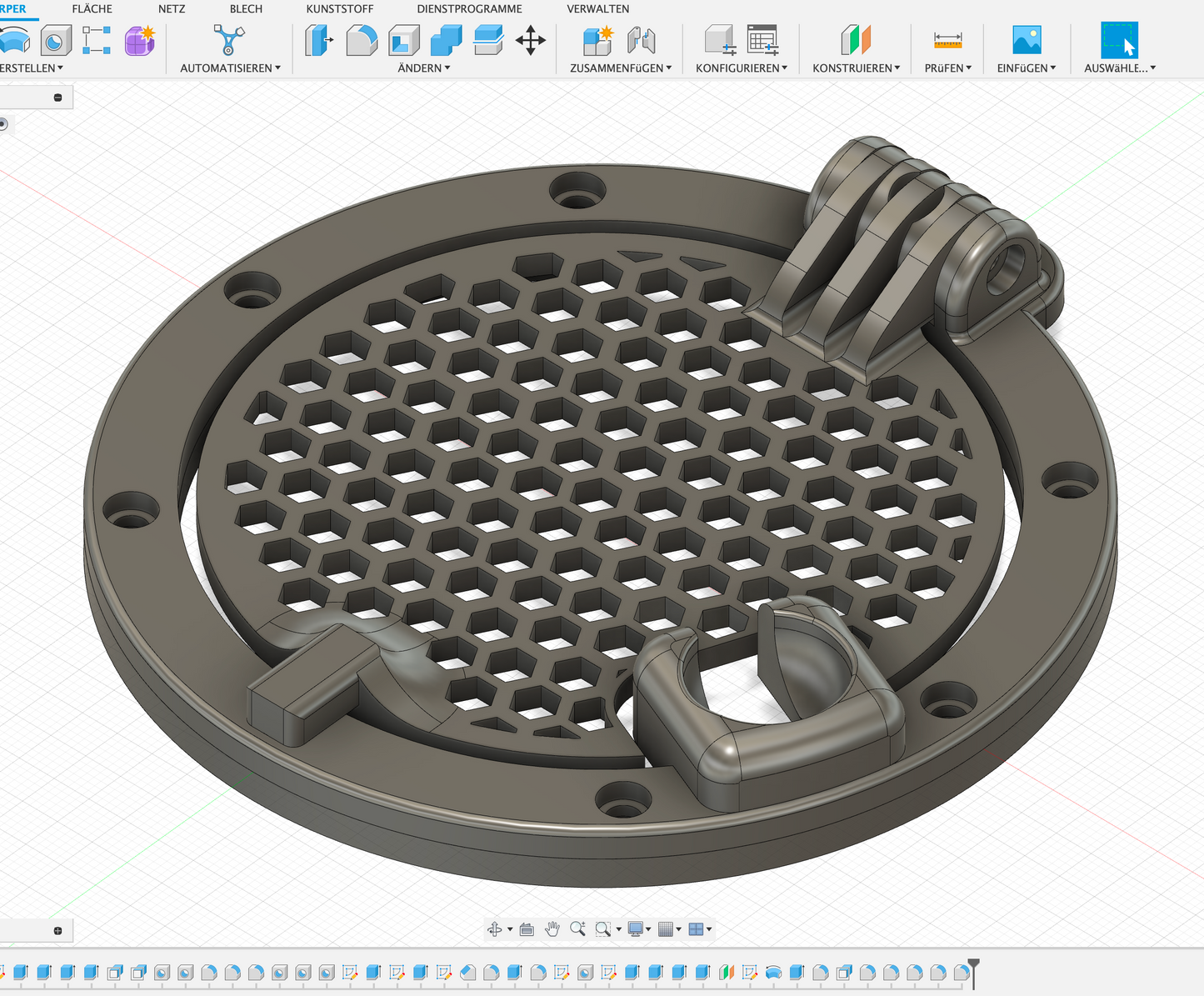1204x996 pixels.
Task: Click the Orbit tool in navigation bar
Action: click(x=495, y=928)
